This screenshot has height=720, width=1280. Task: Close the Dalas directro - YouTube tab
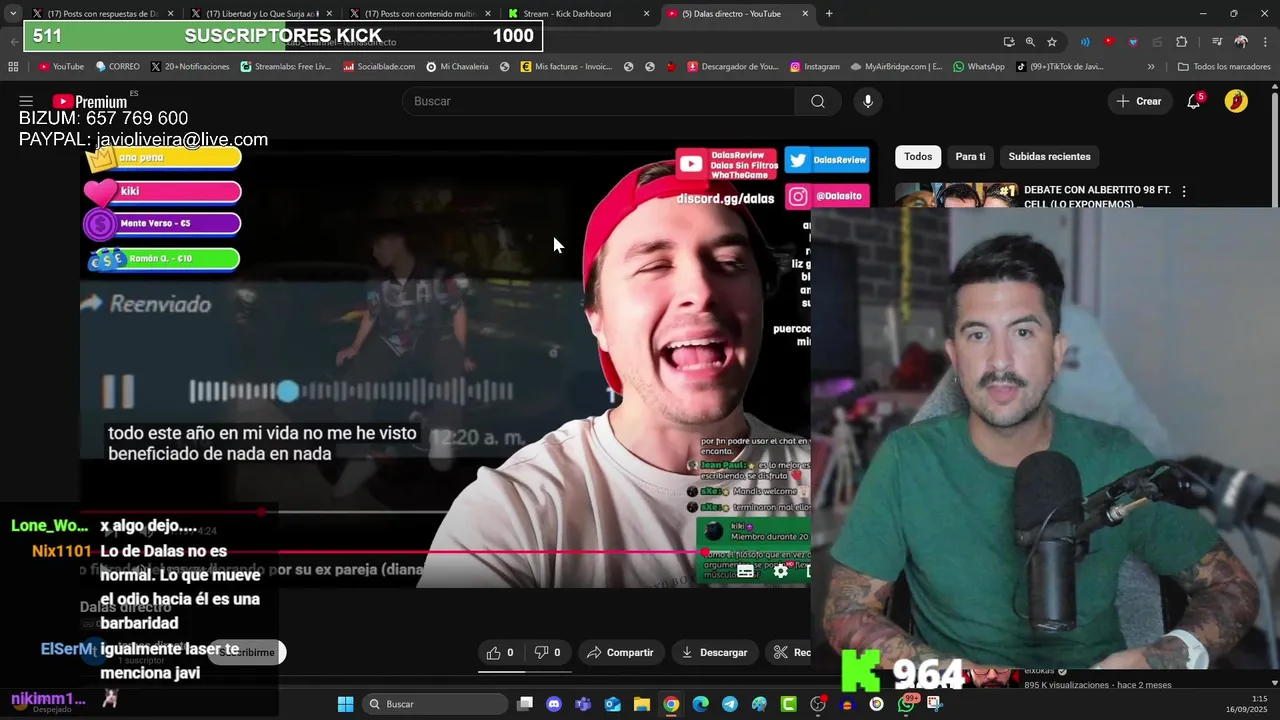click(x=805, y=14)
